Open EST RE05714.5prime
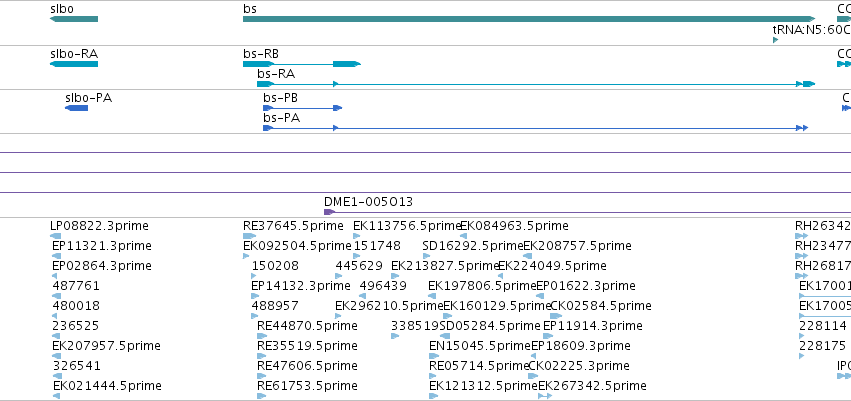 point(479,366)
